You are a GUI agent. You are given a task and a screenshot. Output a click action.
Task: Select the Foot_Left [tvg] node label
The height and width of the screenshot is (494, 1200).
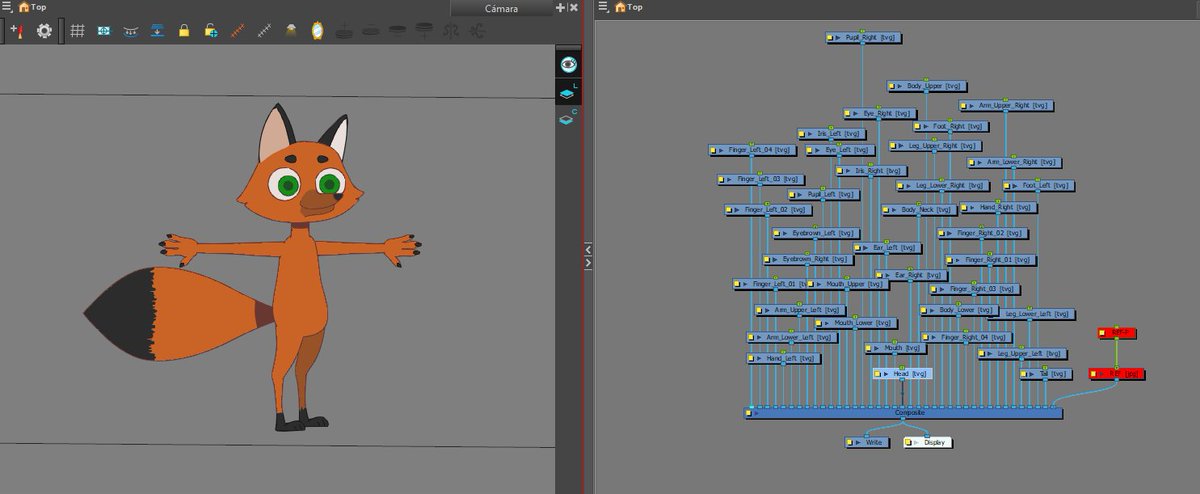(1044, 185)
